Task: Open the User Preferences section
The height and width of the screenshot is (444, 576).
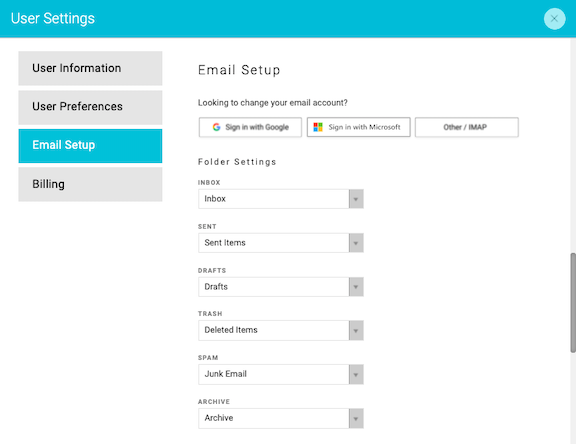Action: 90,107
